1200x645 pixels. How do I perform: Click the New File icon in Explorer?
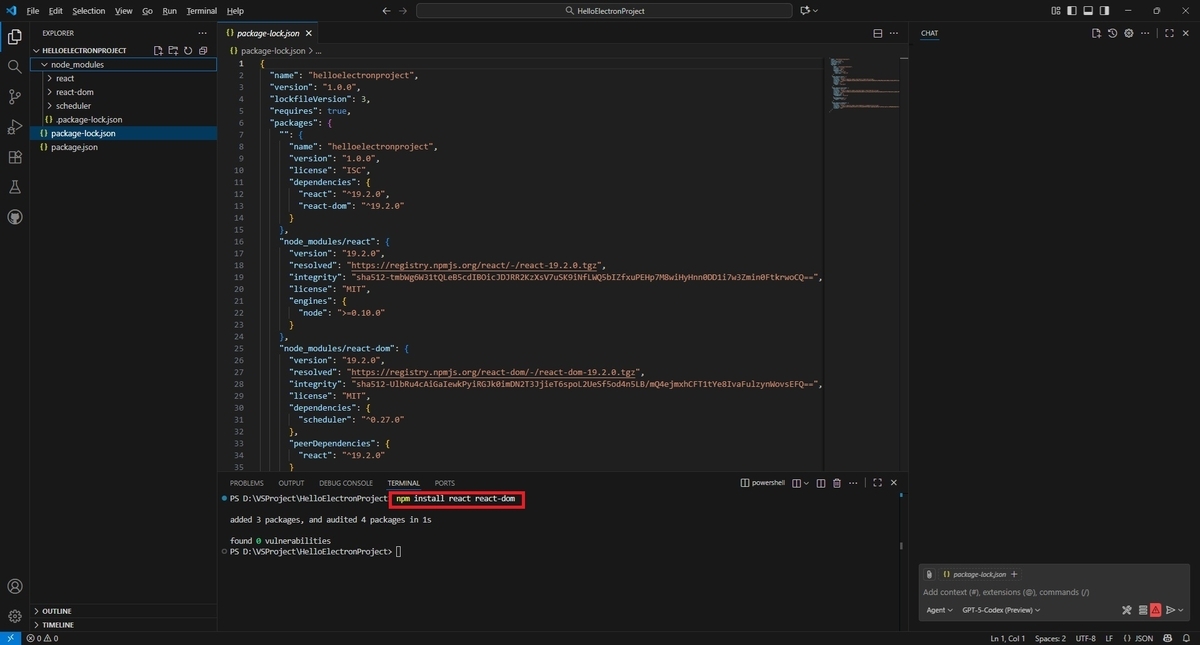159,50
